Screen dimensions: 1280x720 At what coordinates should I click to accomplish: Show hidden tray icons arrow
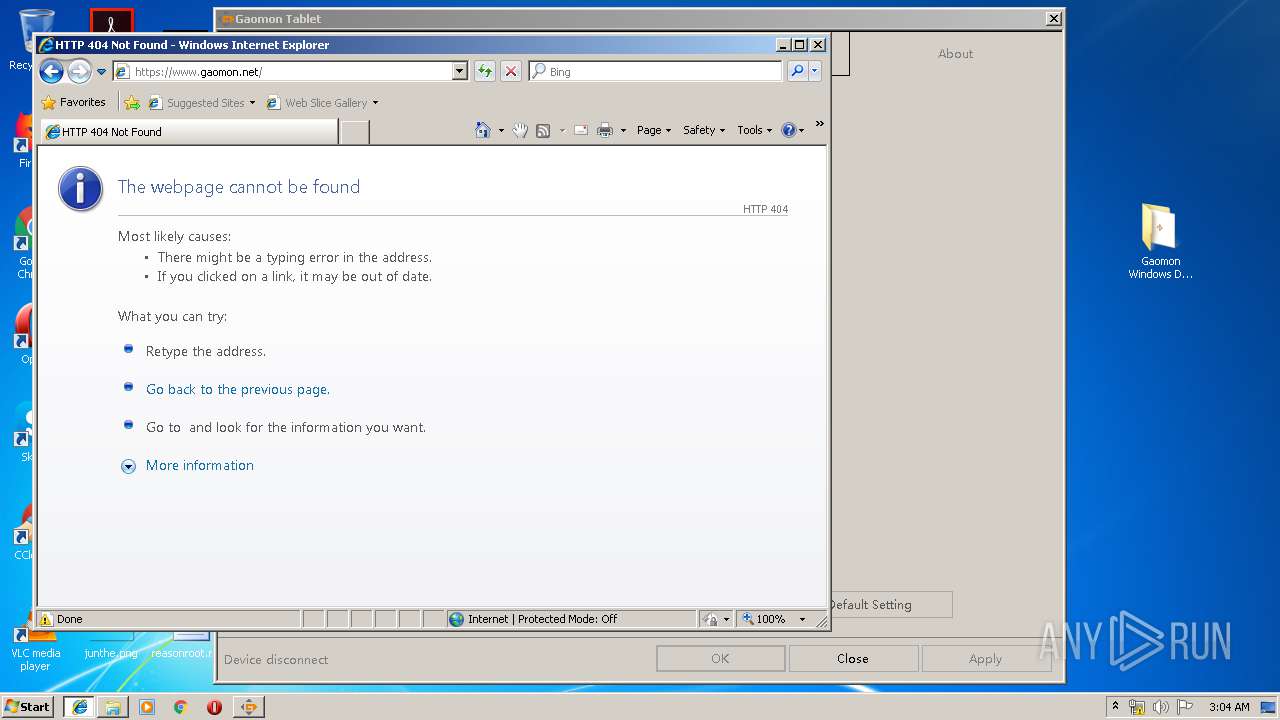pos(1116,707)
